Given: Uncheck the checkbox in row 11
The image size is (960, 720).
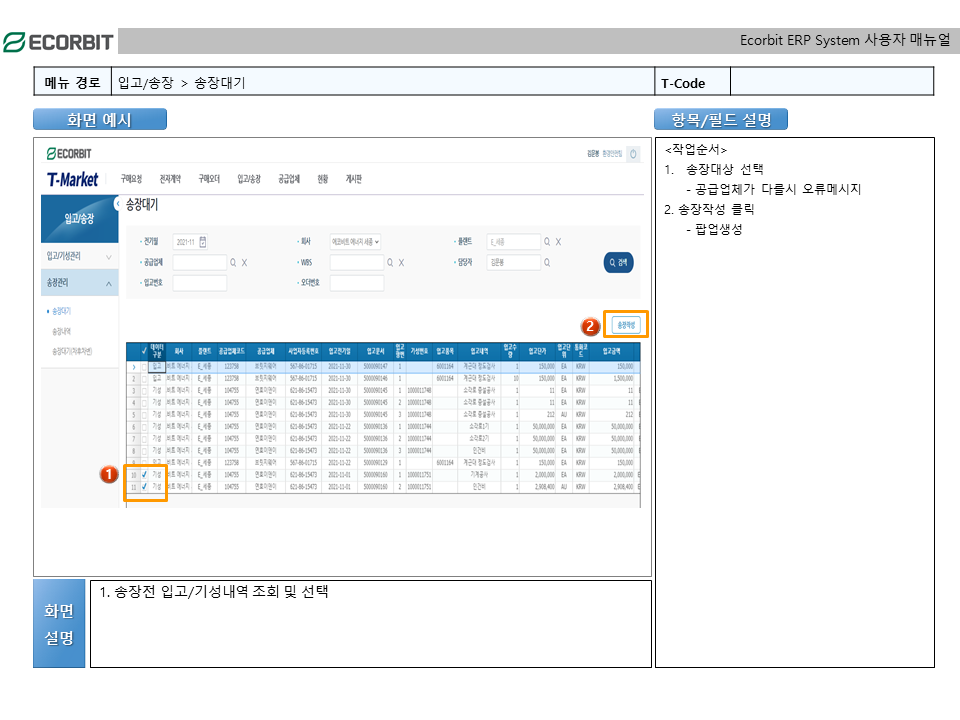Looking at the screenshot, I should click(145, 487).
